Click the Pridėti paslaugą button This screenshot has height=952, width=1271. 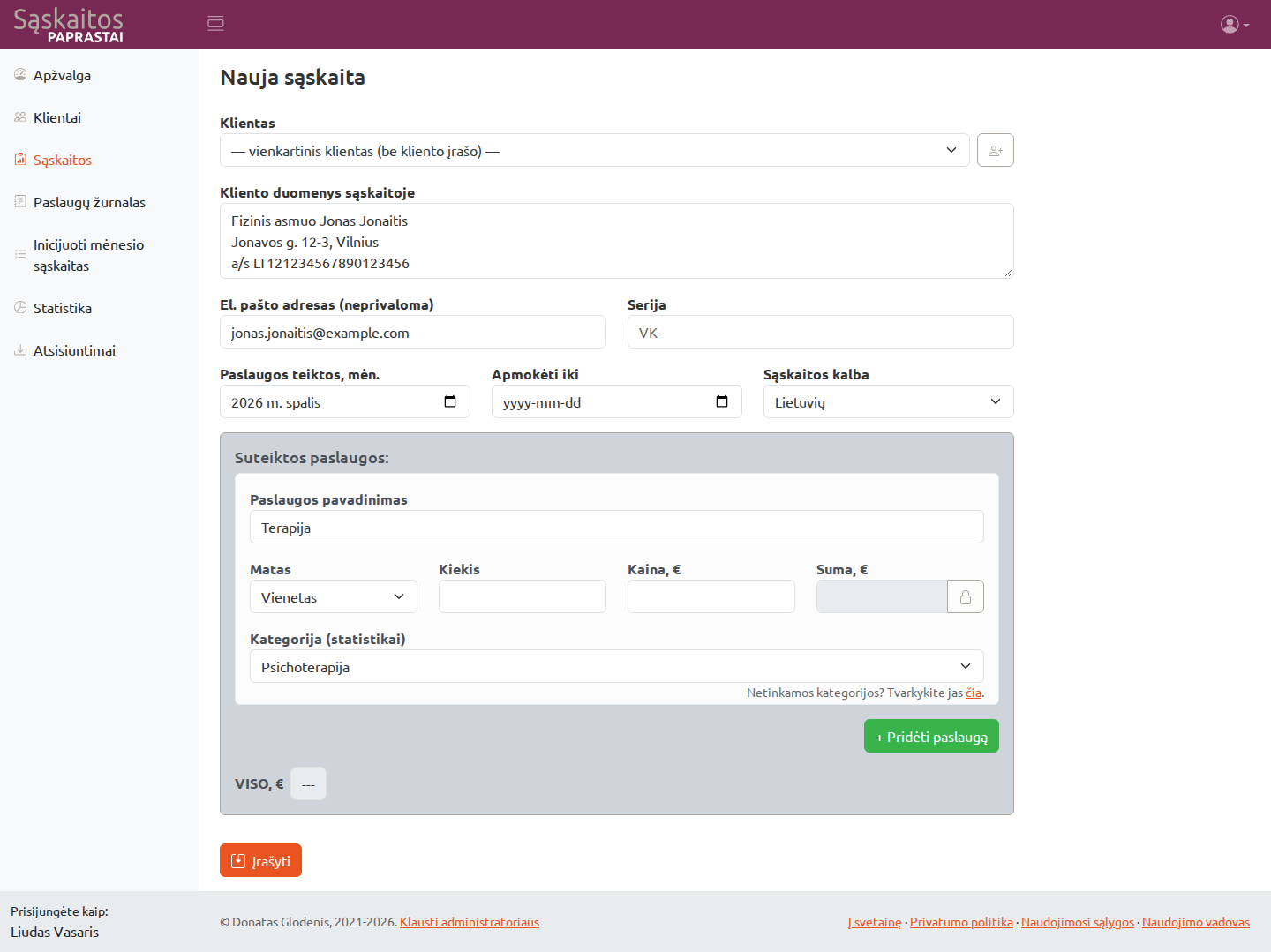coord(931,736)
